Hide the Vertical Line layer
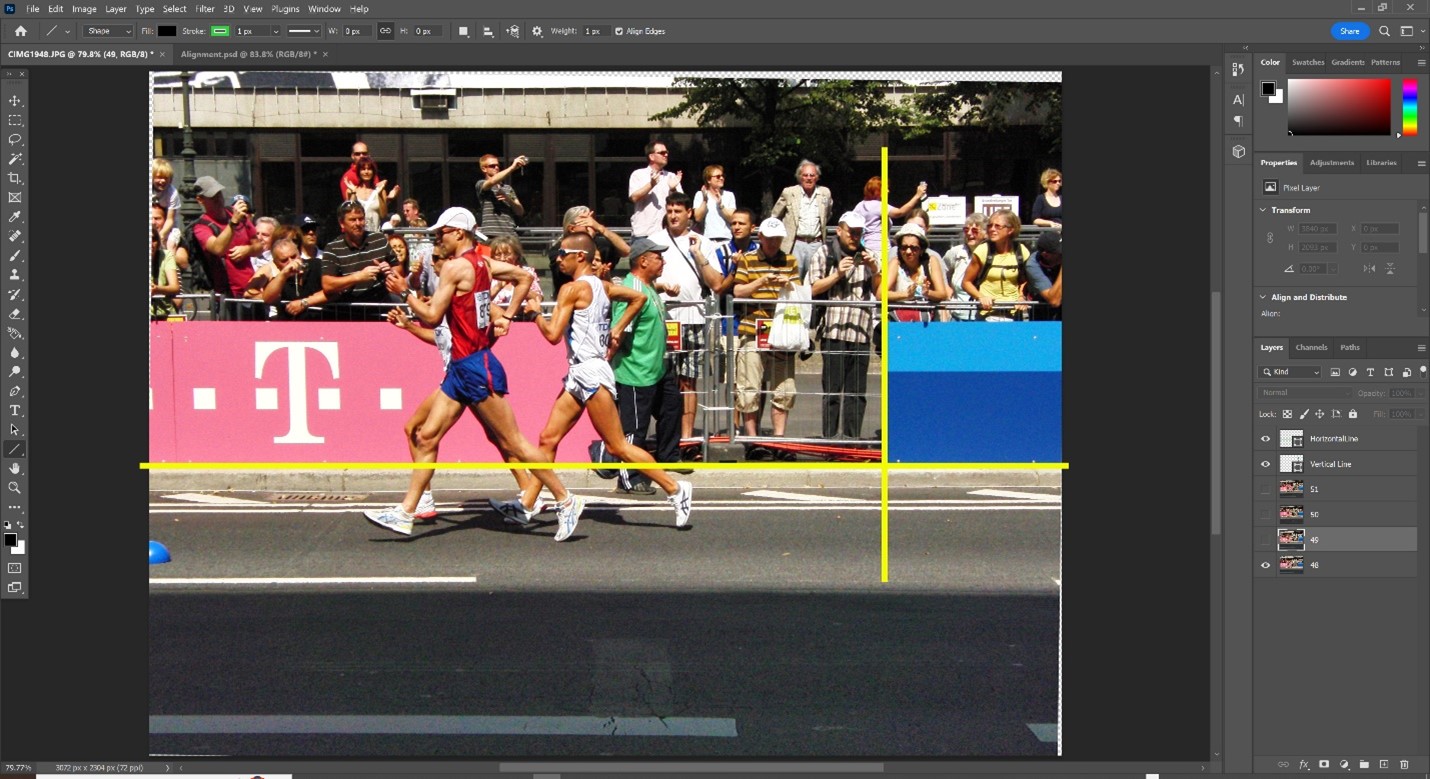 (x=1265, y=464)
